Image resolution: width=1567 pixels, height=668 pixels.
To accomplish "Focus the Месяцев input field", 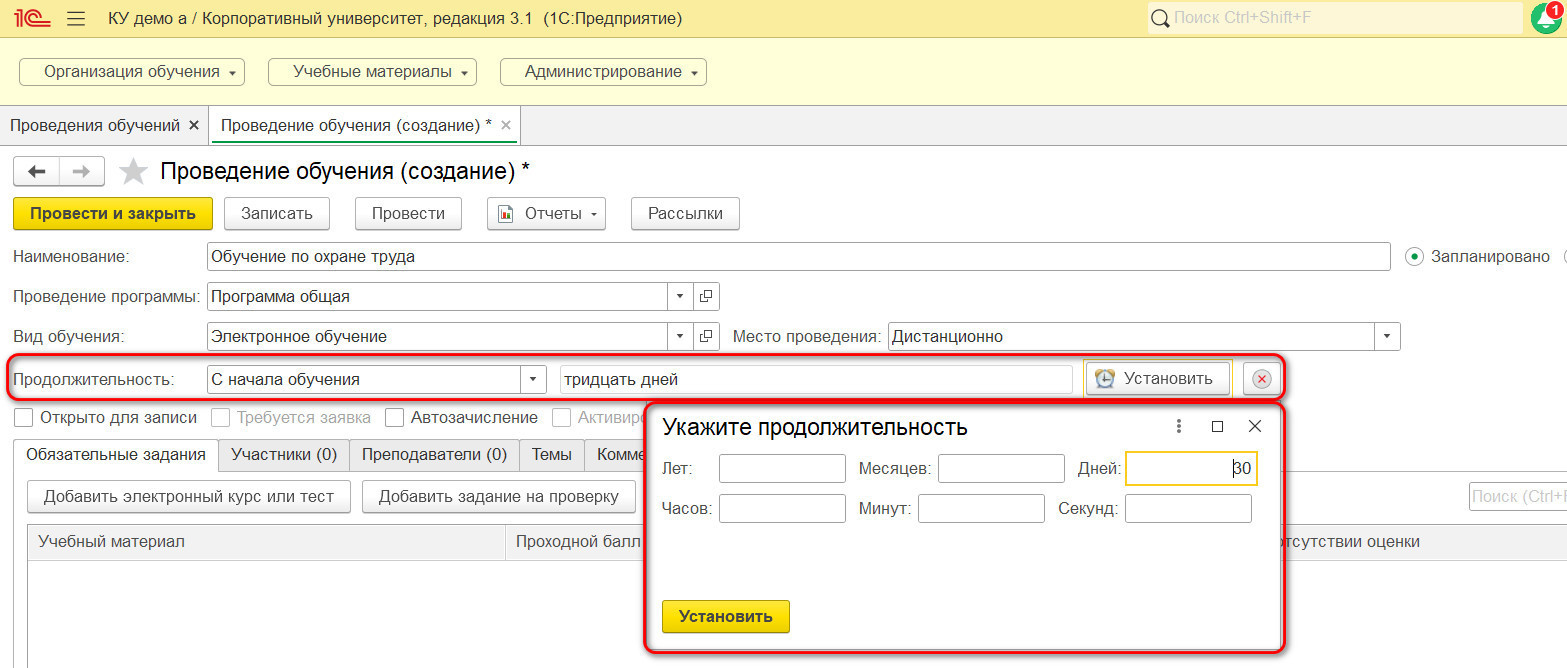I will pos(1001,468).
